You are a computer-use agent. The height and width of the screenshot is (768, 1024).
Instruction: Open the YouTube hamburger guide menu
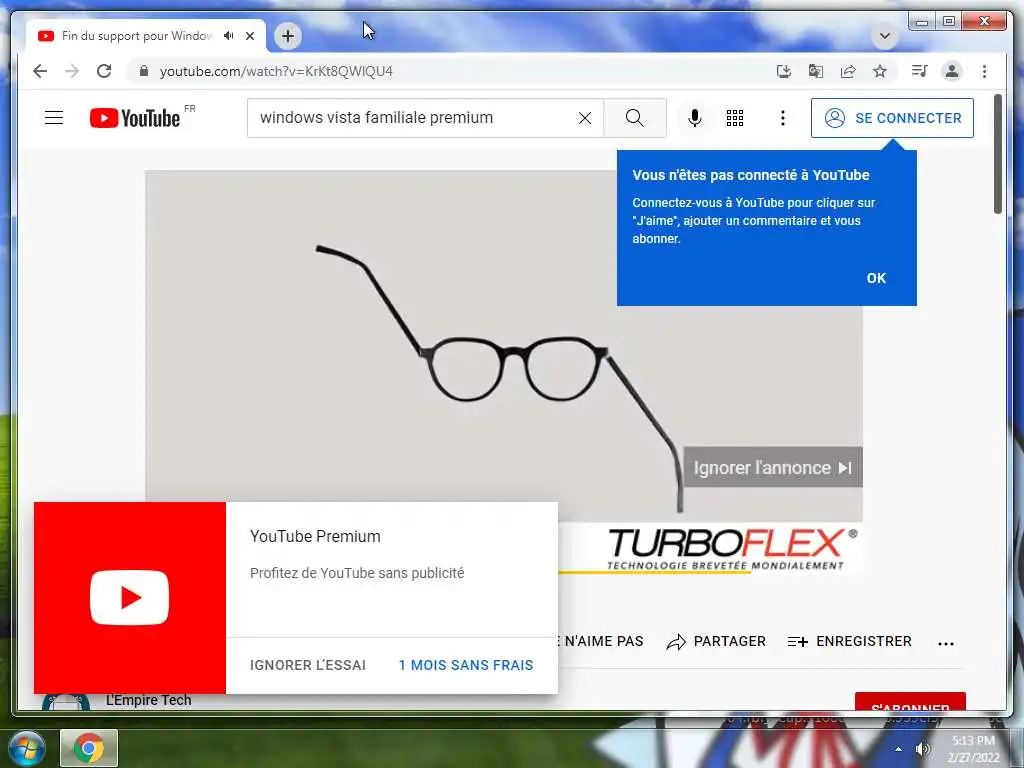pyautogui.click(x=54, y=118)
